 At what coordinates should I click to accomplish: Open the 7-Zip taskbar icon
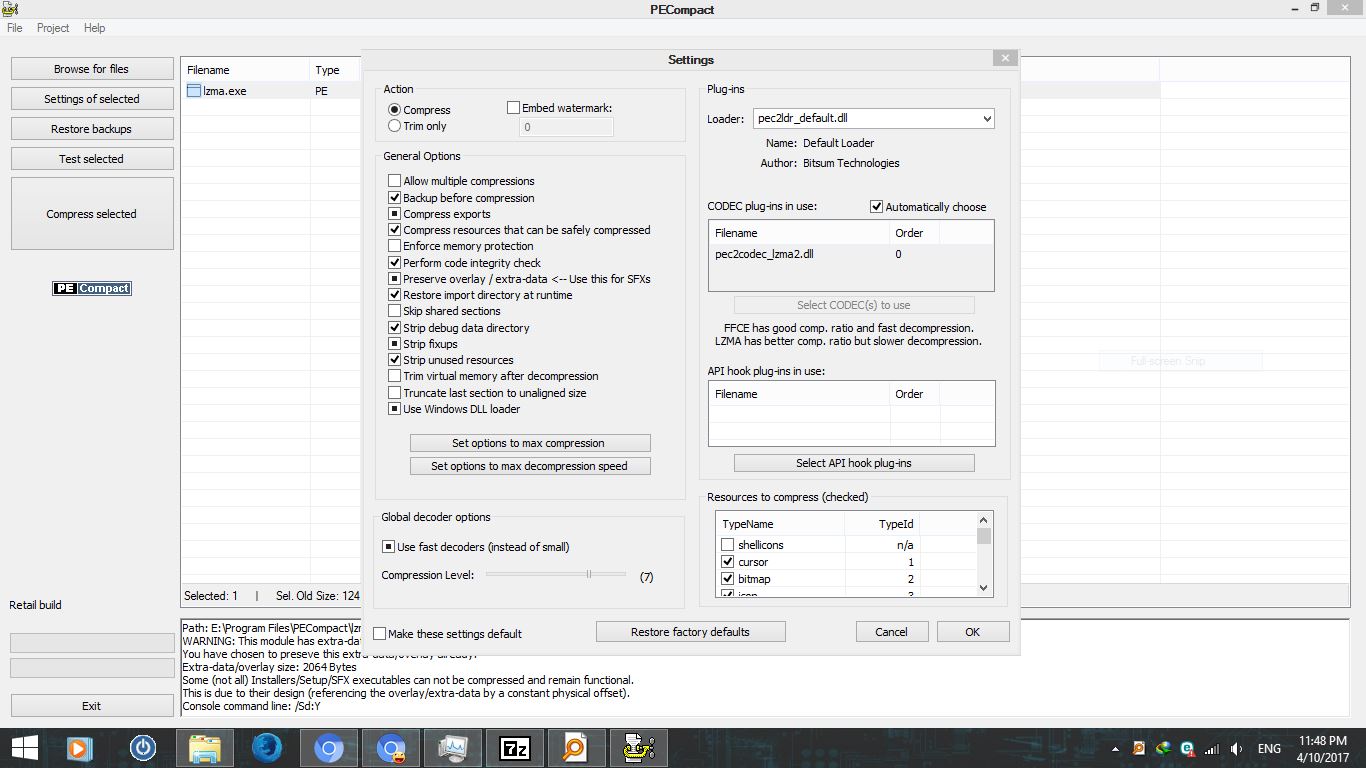point(514,748)
